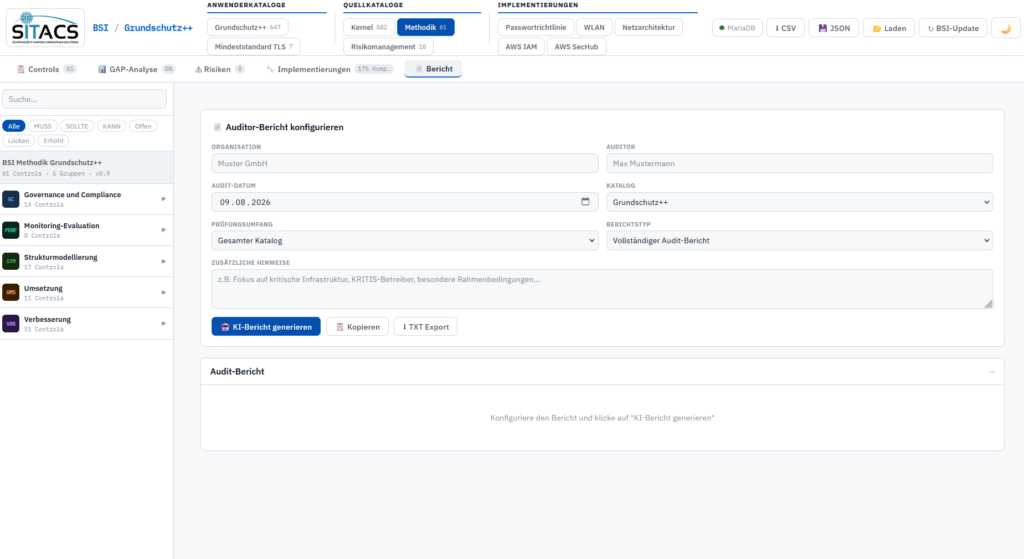Open WLAN implementation
1024x559 pixels.
[x=594, y=27]
